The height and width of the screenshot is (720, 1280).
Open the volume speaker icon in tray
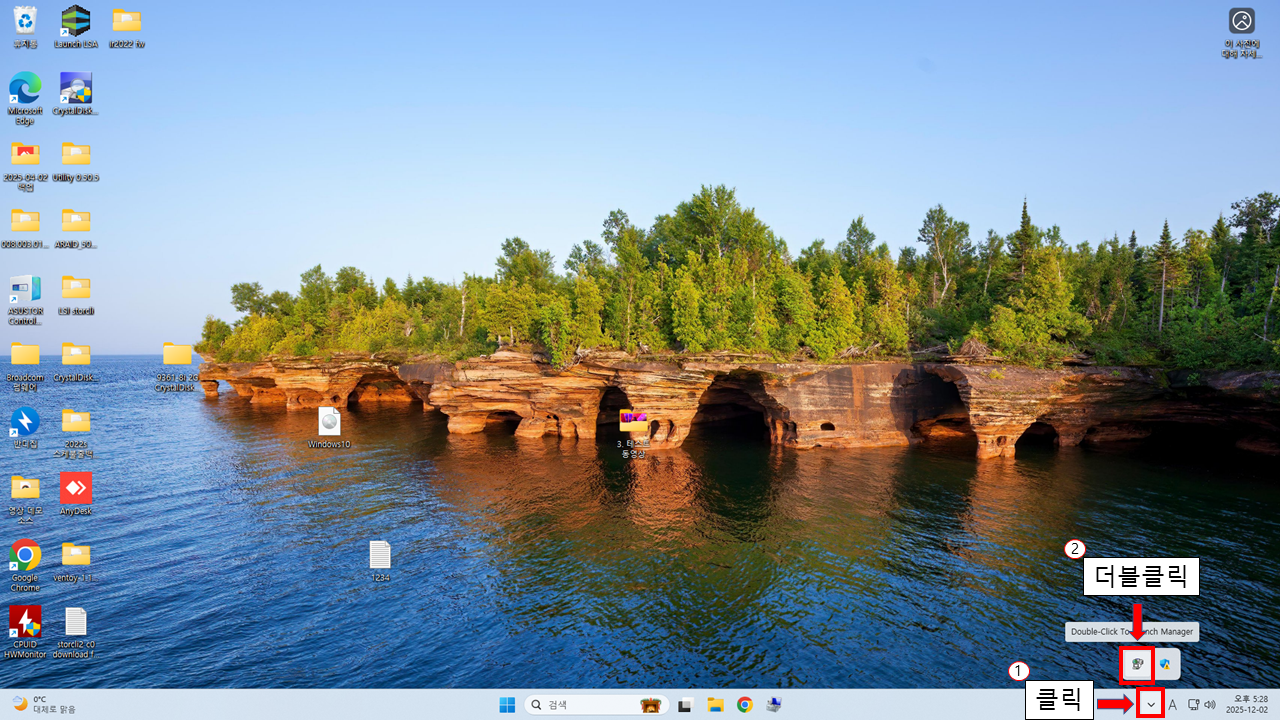1210,705
